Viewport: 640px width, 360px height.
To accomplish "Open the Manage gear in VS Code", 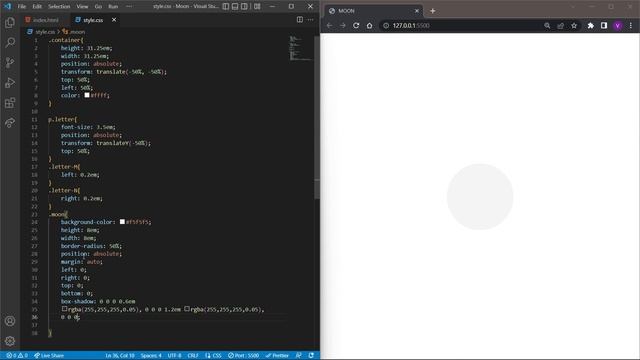I will (10, 341).
